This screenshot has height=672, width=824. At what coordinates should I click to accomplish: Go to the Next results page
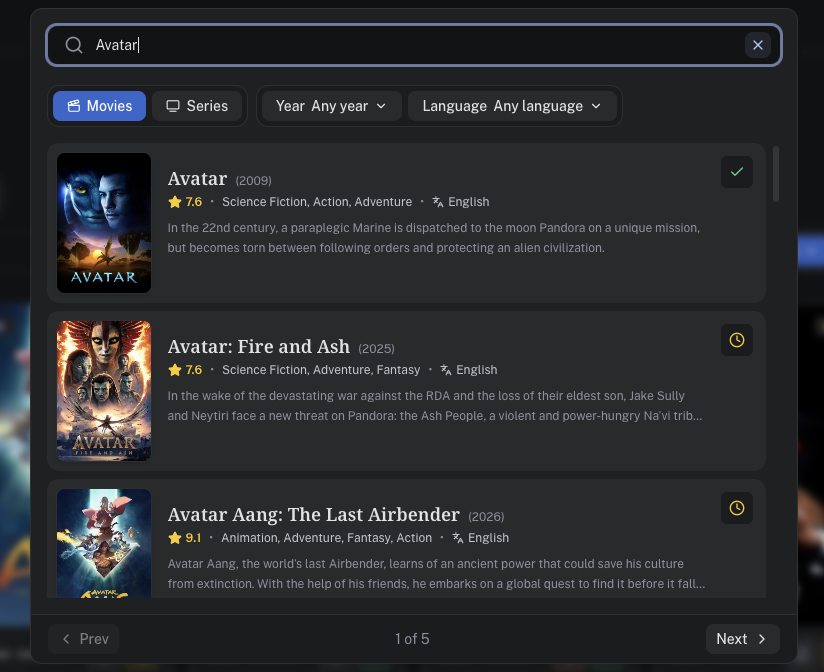tap(743, 639)
